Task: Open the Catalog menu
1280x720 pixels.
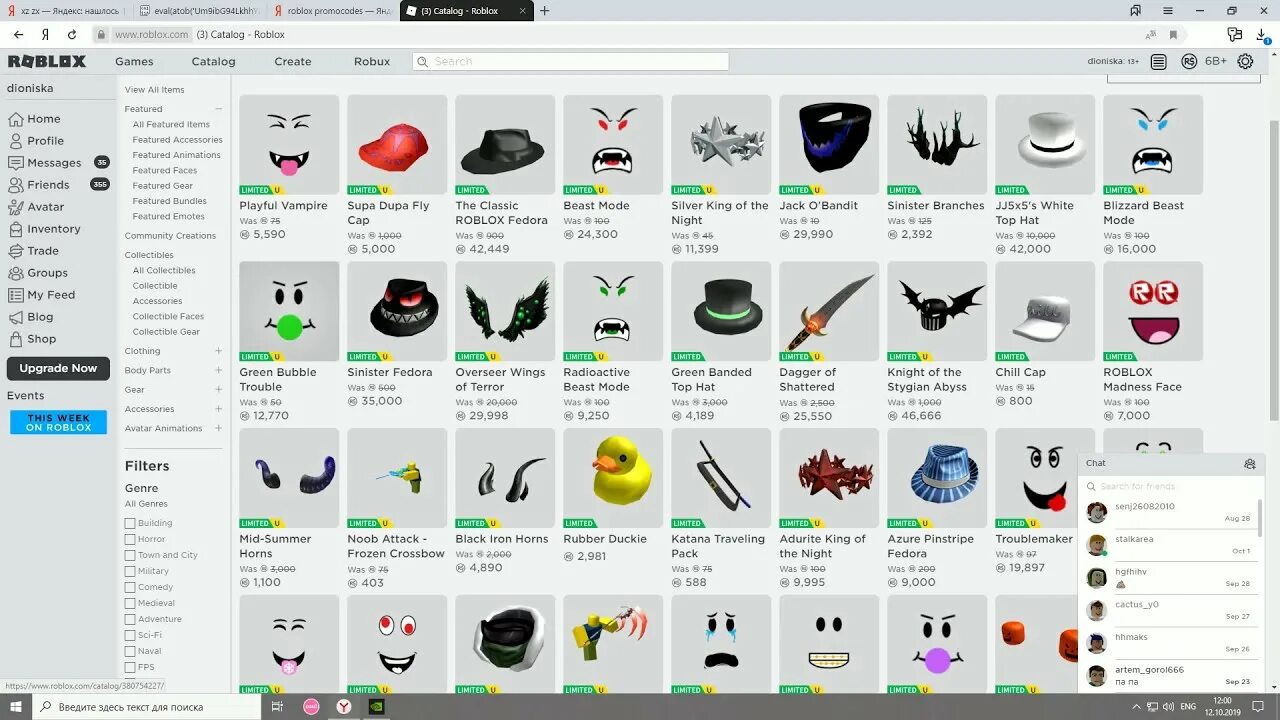Action: tap(213, 62)
